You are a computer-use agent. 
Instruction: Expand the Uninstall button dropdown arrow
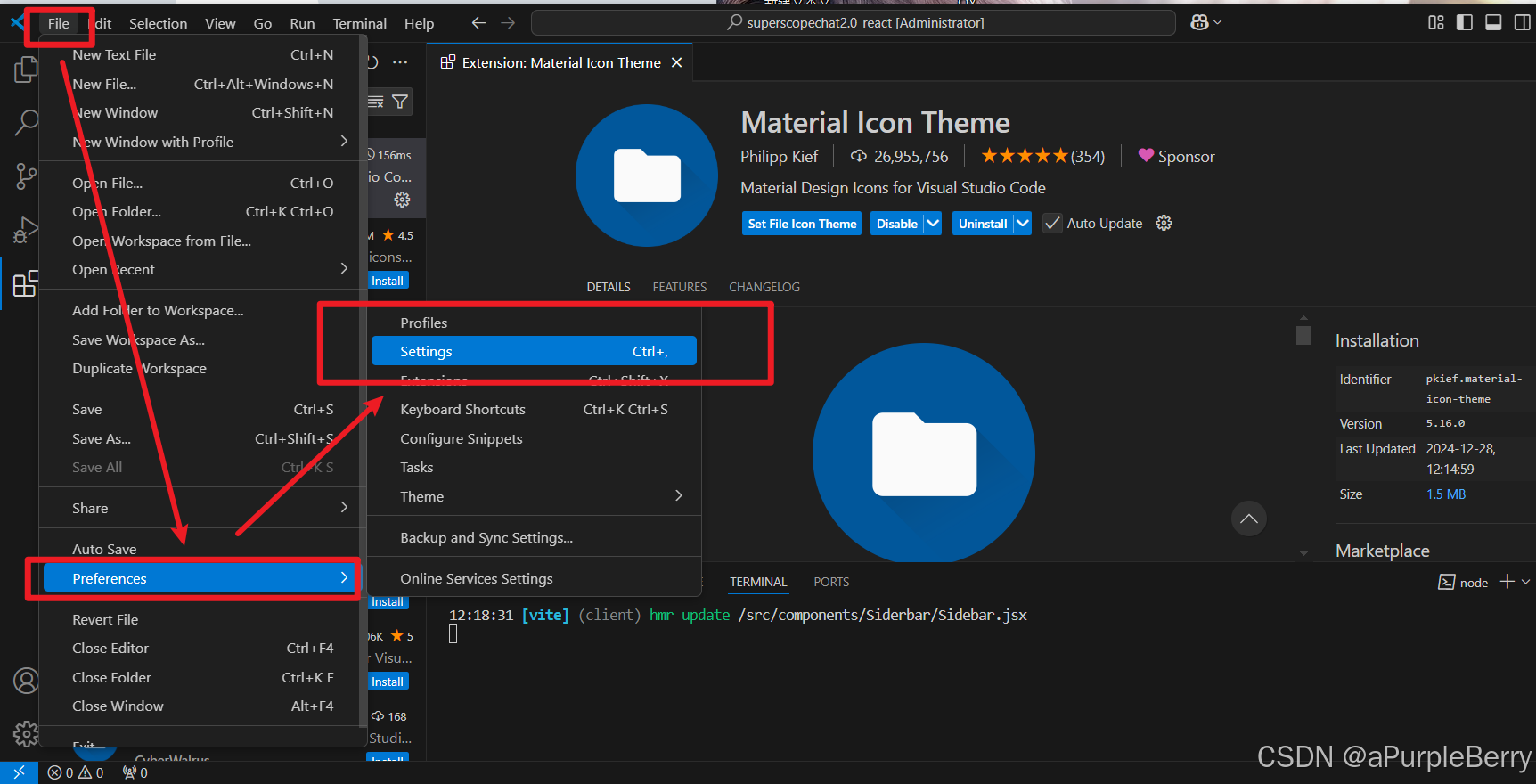pos(1022,223)
